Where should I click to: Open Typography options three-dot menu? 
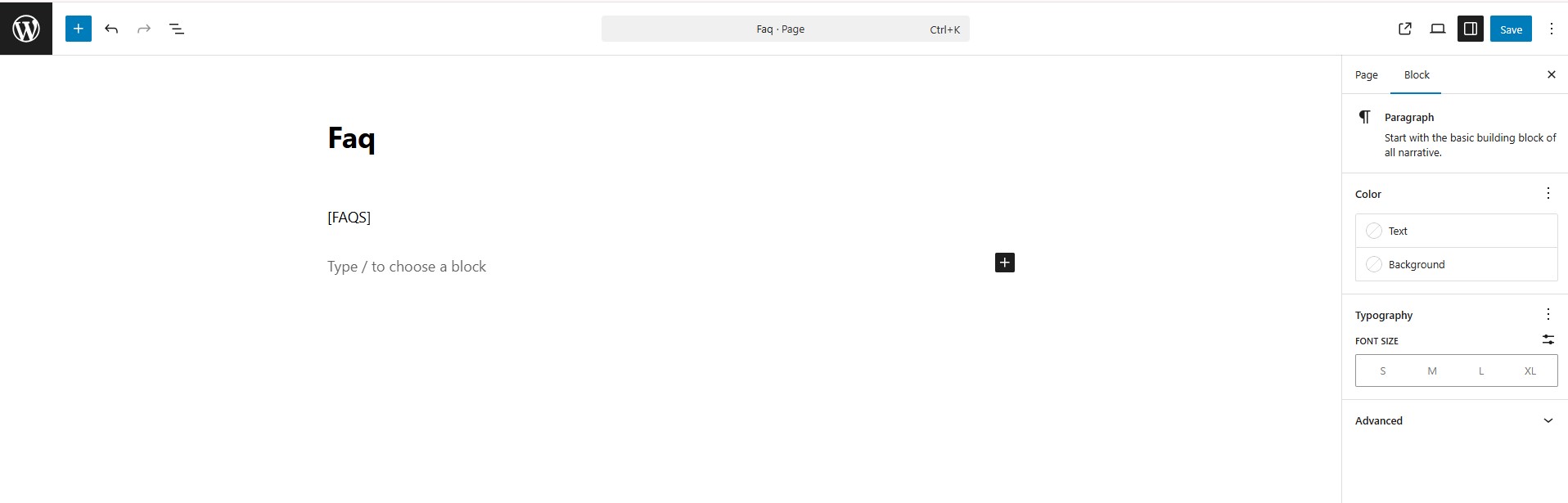(1548, 314)
